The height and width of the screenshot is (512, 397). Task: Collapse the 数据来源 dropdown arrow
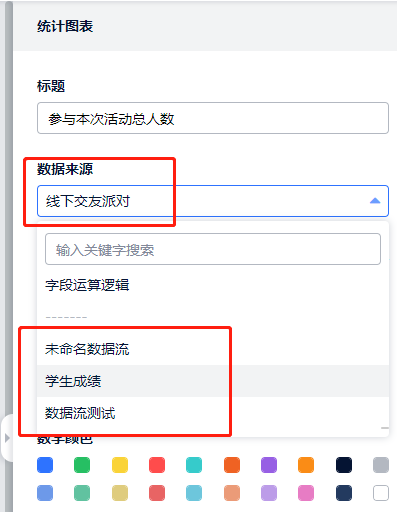[x=375, y=201]
